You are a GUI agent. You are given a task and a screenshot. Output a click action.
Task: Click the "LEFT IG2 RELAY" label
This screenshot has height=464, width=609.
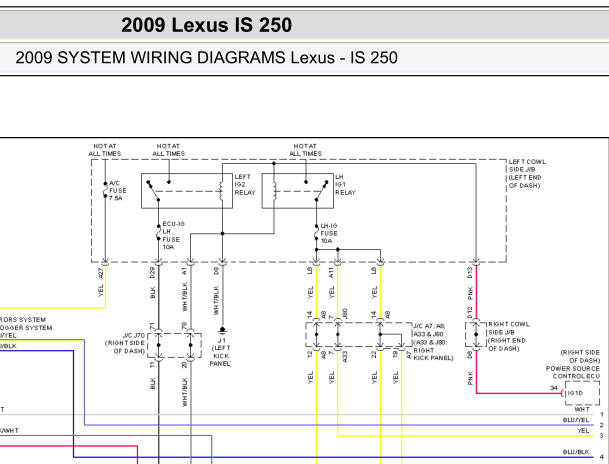(x=245, y=184)
